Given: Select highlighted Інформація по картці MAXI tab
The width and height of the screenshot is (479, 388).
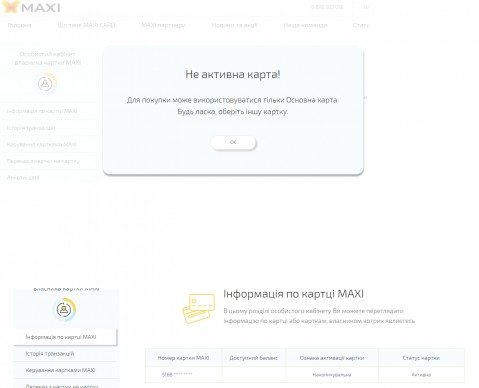Looking at the screenshot, I should 65,337.
